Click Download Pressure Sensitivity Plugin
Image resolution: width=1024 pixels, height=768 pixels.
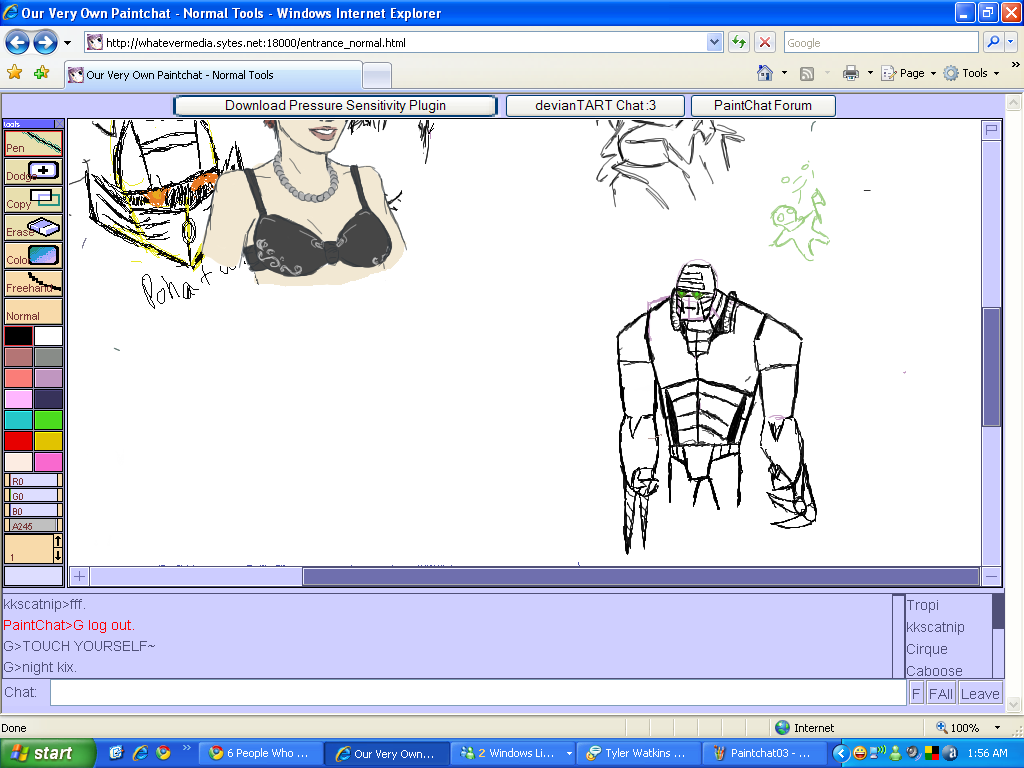point(335,105)
